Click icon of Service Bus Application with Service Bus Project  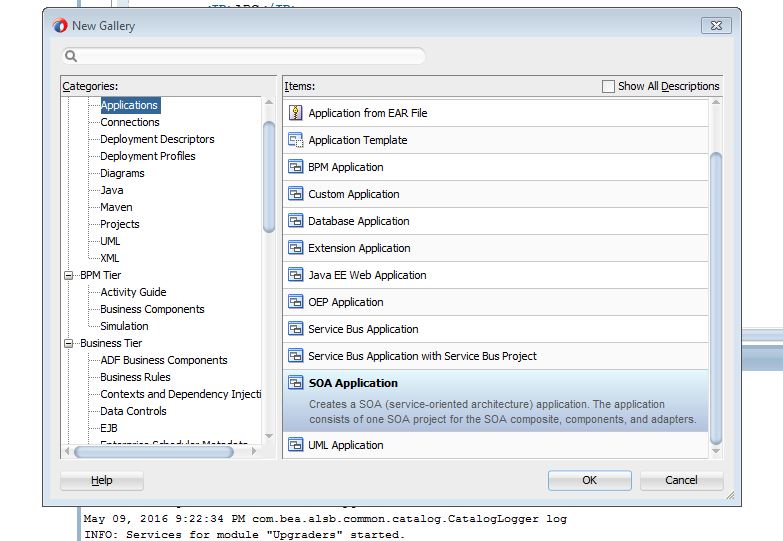tap(296, 356)
